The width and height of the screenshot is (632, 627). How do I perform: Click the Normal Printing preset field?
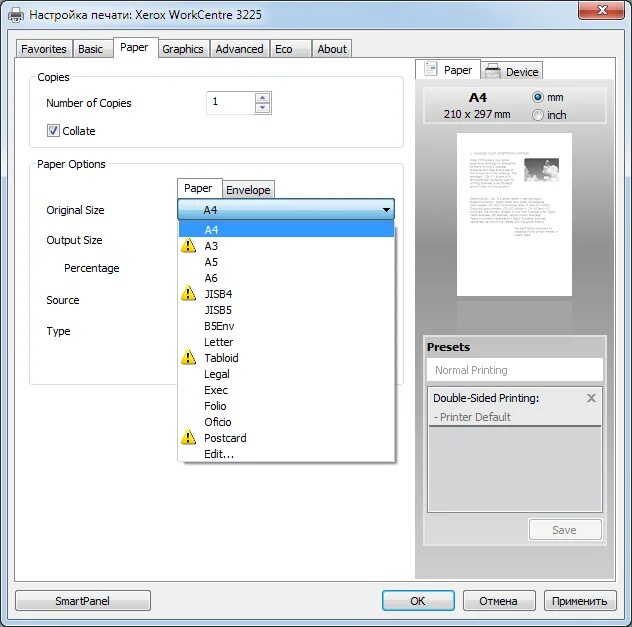pyautogui.click(x=515, y=370)
